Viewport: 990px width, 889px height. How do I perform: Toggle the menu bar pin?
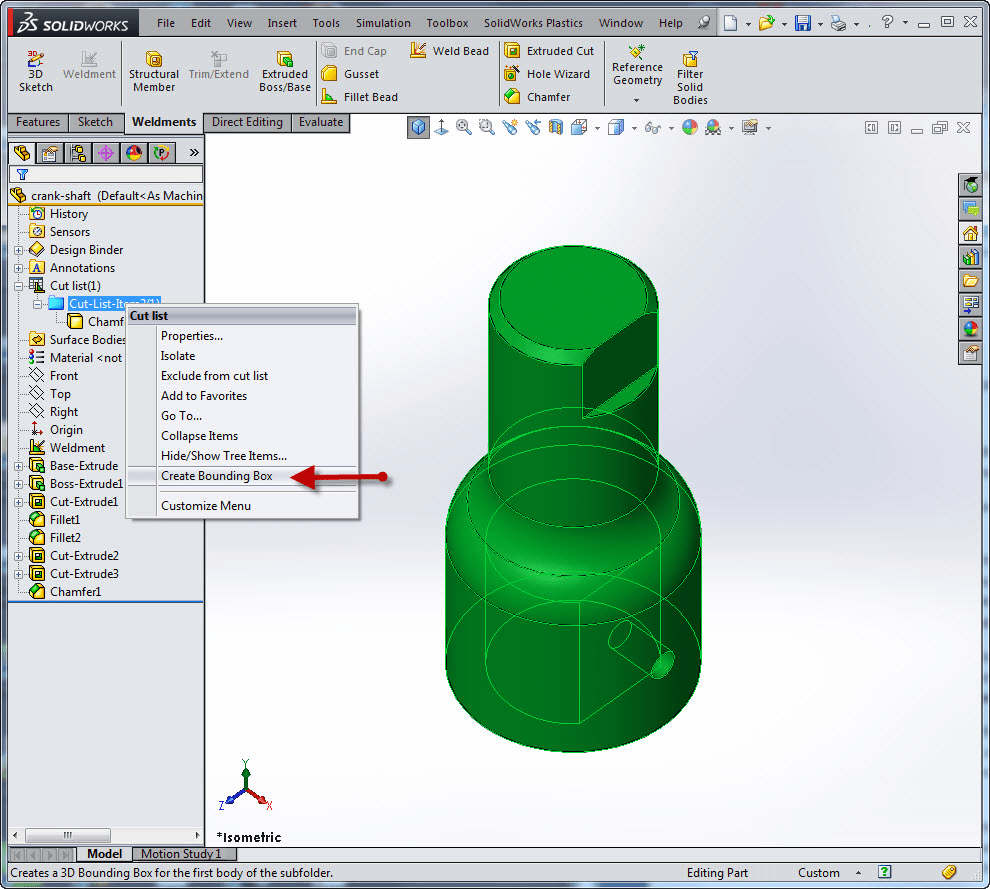pyautogui.click(x=704, y=23)
